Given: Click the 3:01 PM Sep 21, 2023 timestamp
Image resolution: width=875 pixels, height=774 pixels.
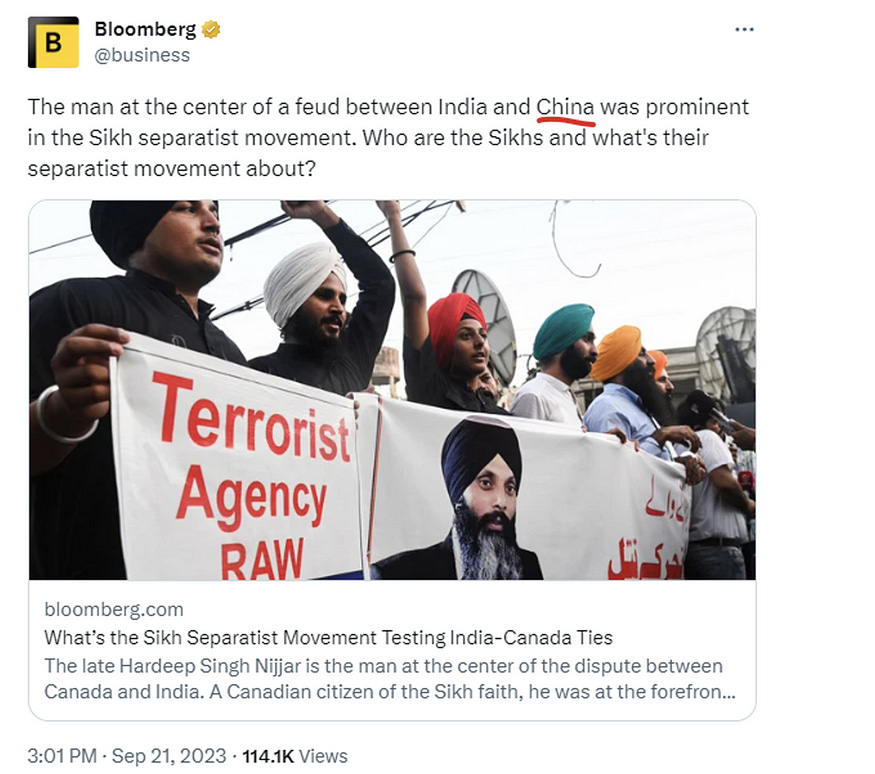Looking at the screenshot, I should (127, 756).
